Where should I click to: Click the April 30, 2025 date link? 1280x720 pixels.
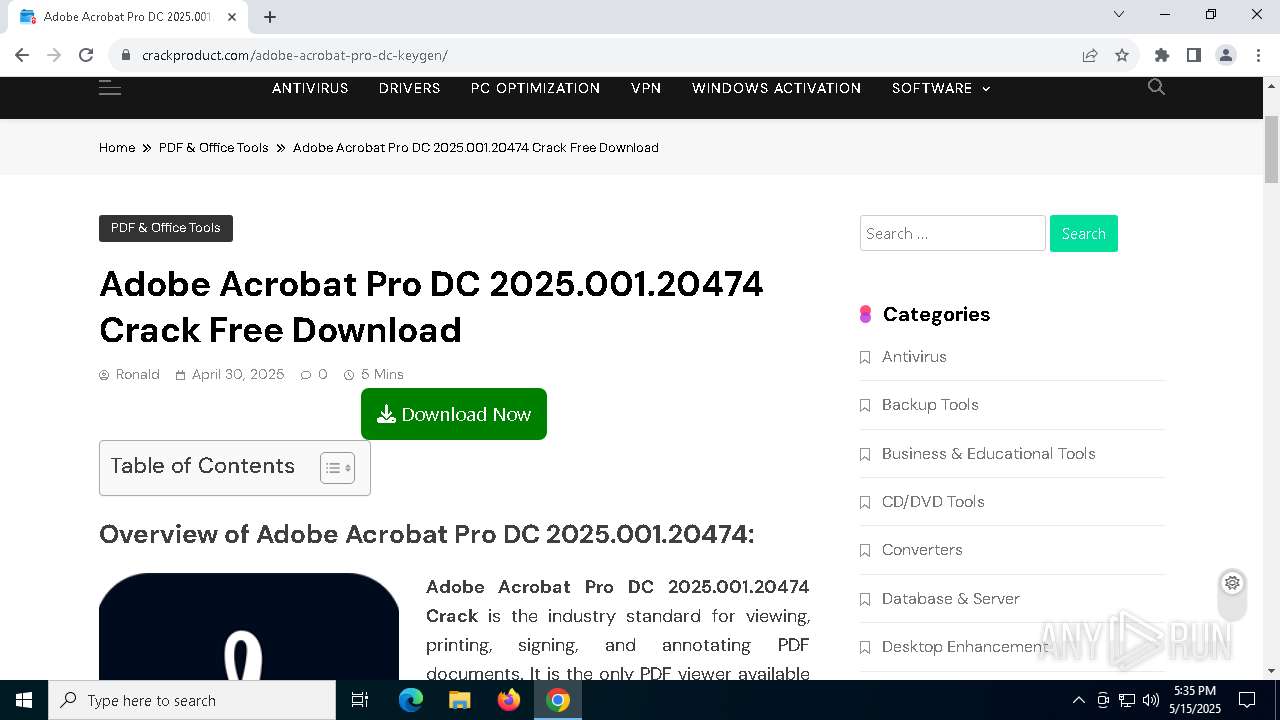(x=238, y=374)
